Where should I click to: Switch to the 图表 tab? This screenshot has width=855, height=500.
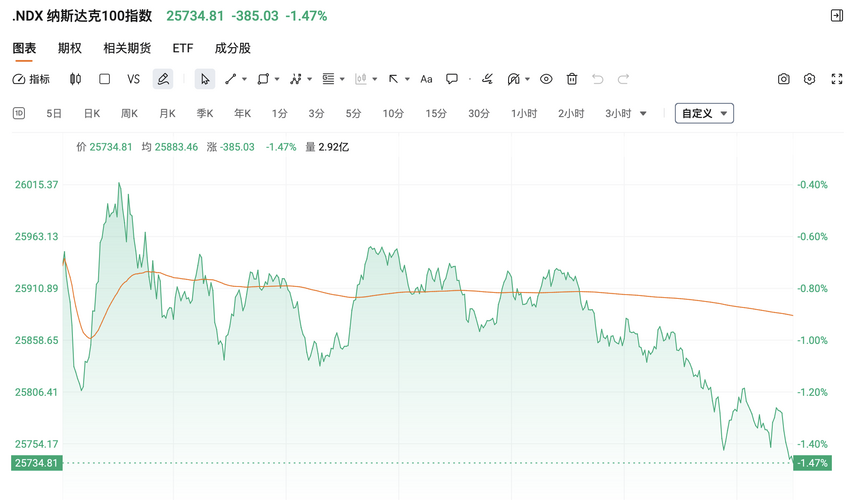coord(24,48)
